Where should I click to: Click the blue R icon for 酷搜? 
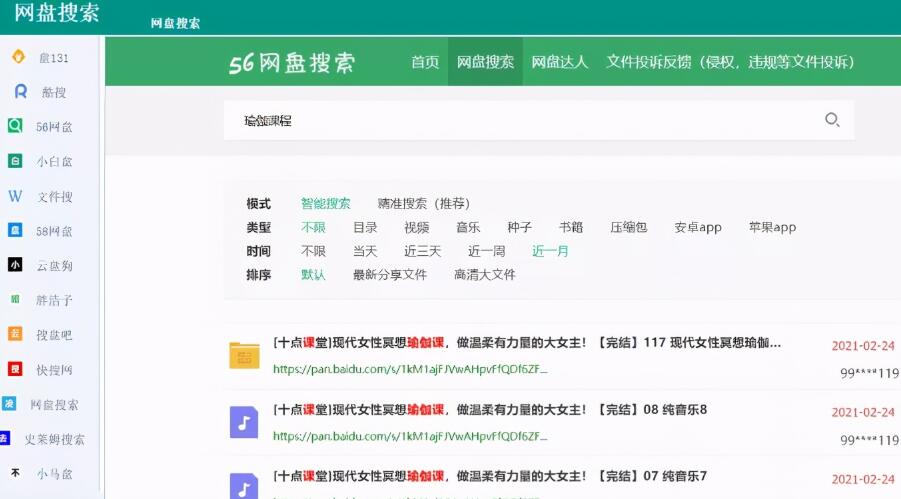(x=21, y=91)
